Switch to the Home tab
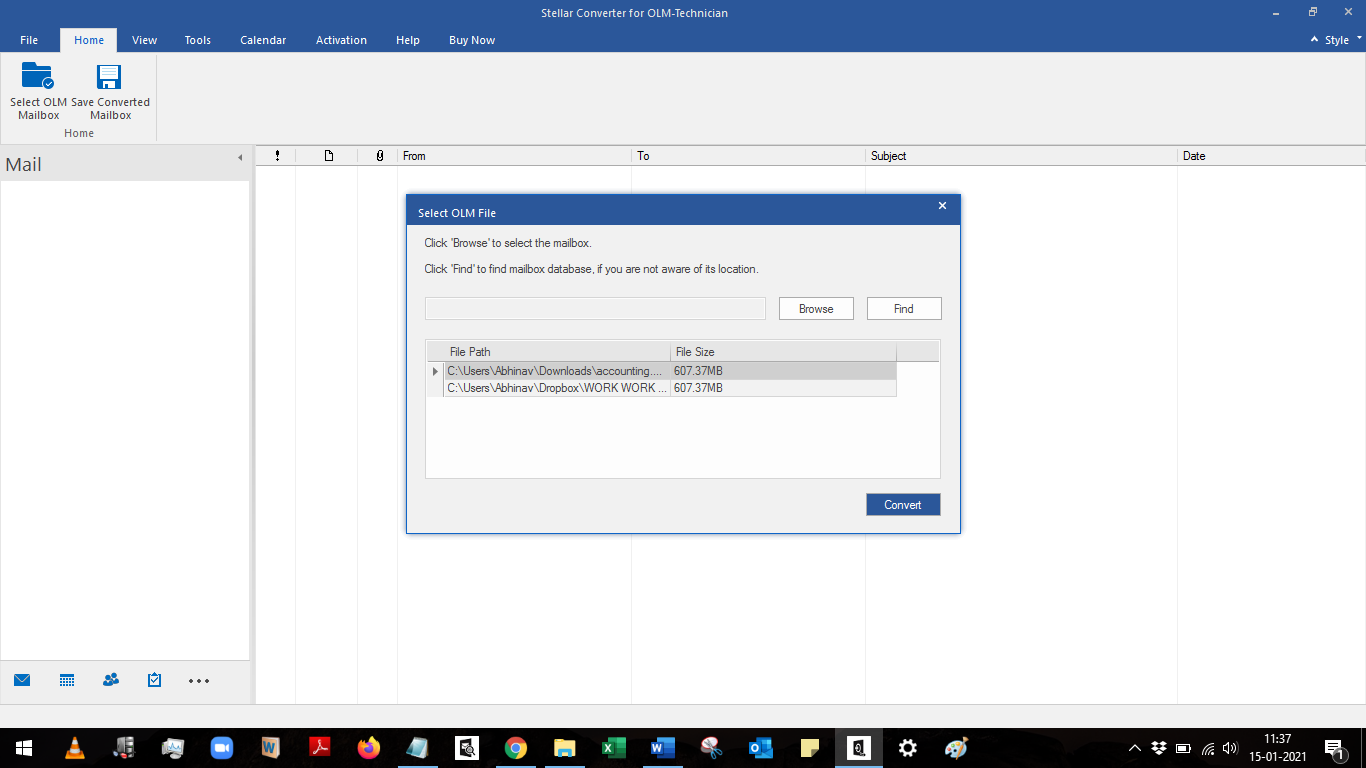The height and width of the screenshot is (768, 1366). (x=89, y=40)
